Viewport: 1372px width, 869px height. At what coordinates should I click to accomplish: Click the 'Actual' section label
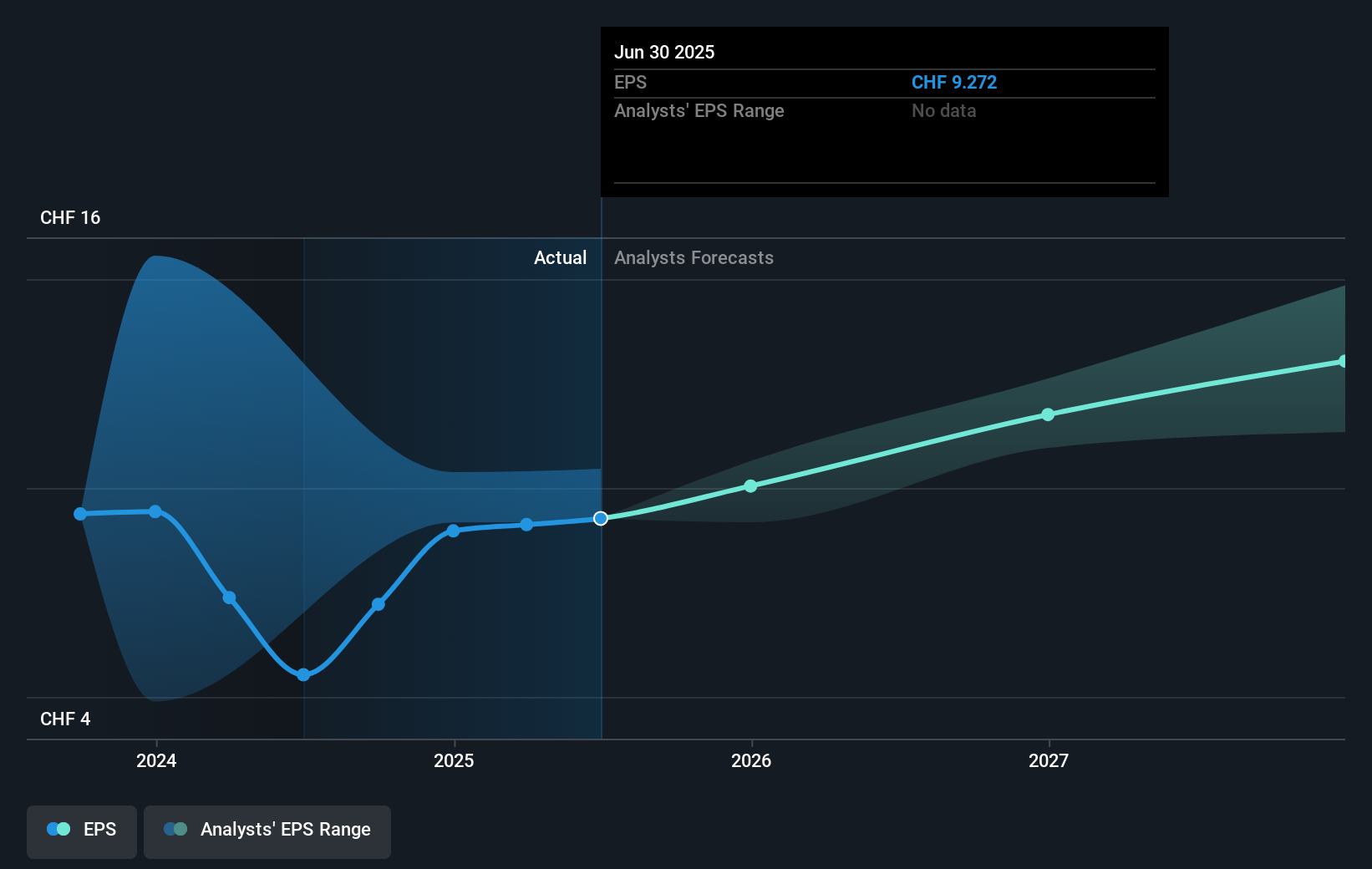point(561,257)
